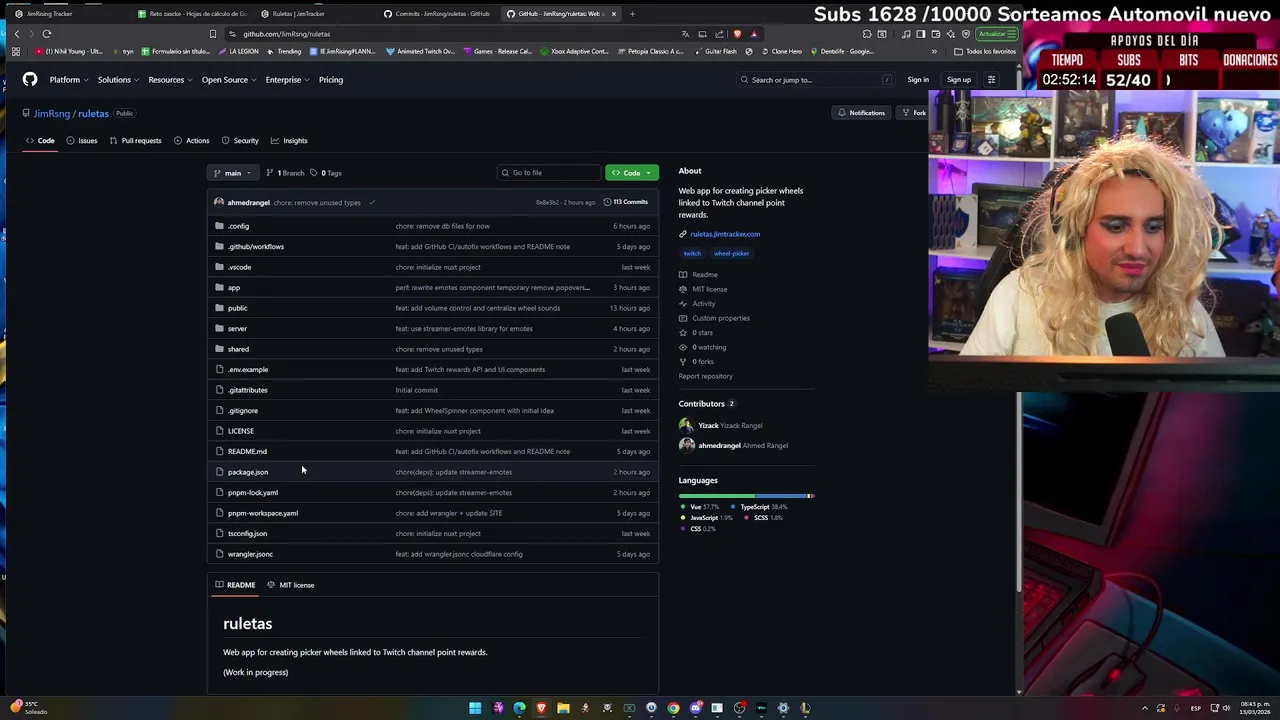Expand the Resources menu
Viewport: 1280px width, 720px height.
click(x=170, y=79)
